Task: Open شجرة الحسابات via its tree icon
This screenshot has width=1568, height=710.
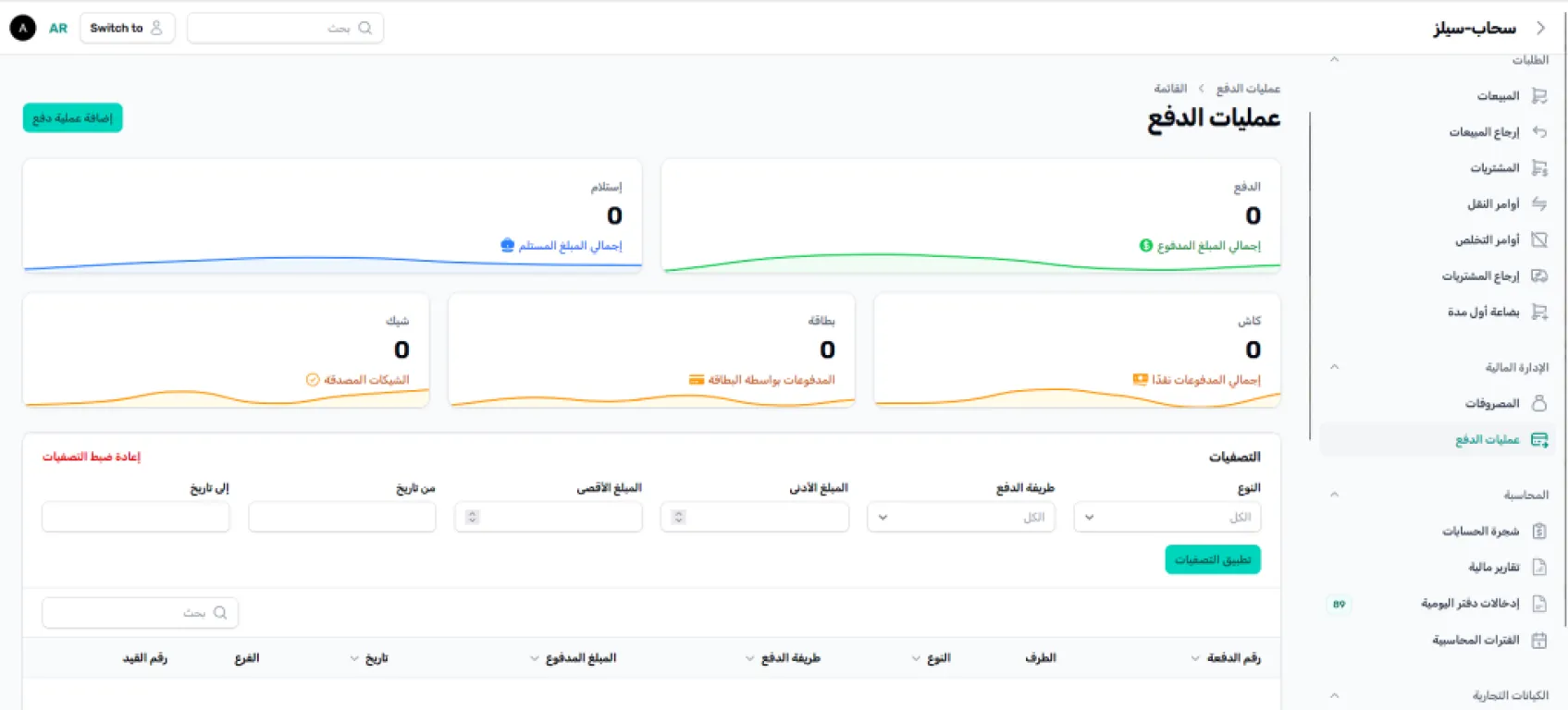Action: pyautogui.click(x=1540, y=531)
